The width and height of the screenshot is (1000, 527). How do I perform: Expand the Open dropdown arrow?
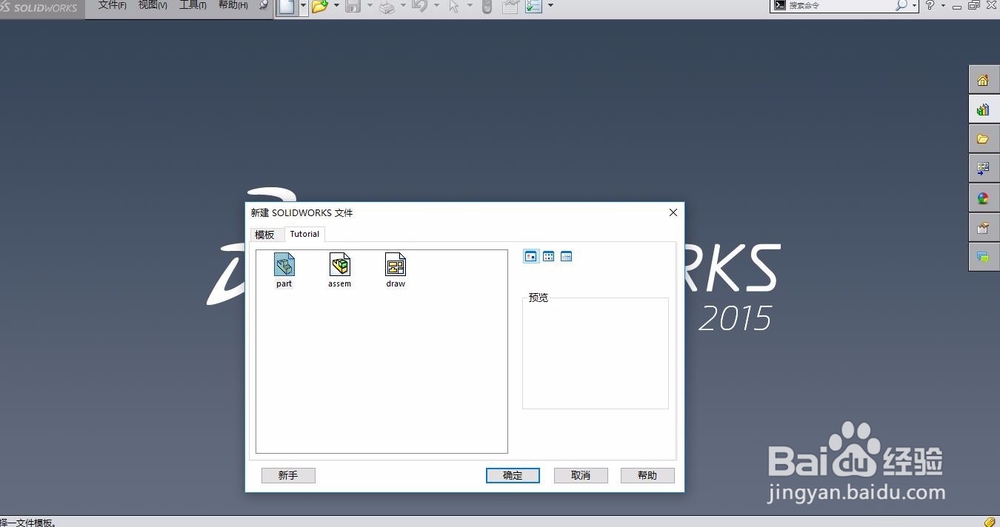tap(337, 6)
